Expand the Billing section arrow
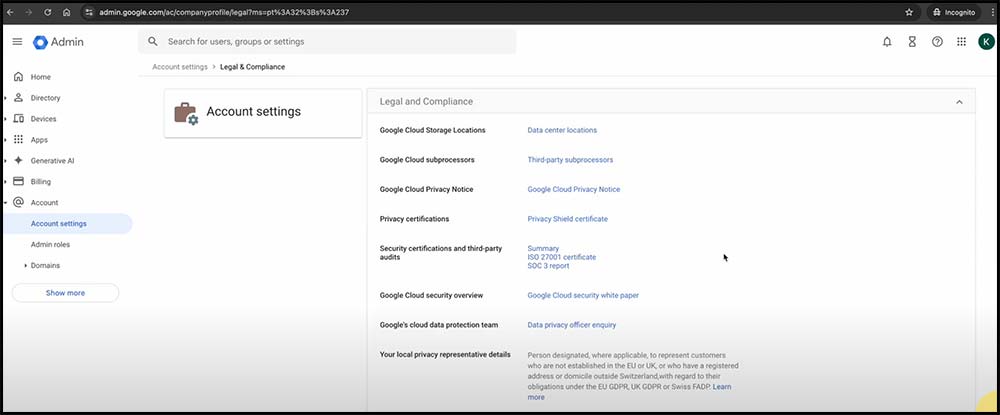 pyautogui.click(x=5, y=182)
